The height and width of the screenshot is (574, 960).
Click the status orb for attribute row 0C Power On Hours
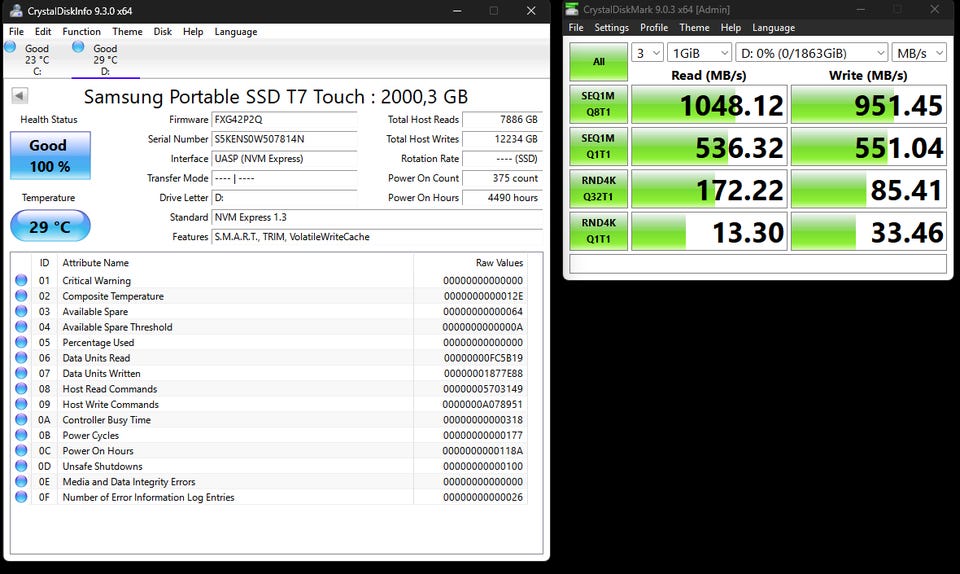click(x=21, y=450)
